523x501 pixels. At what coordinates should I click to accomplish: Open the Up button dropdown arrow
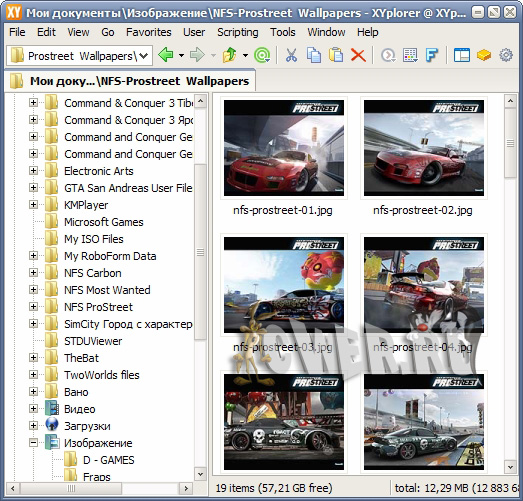point(245,55)
